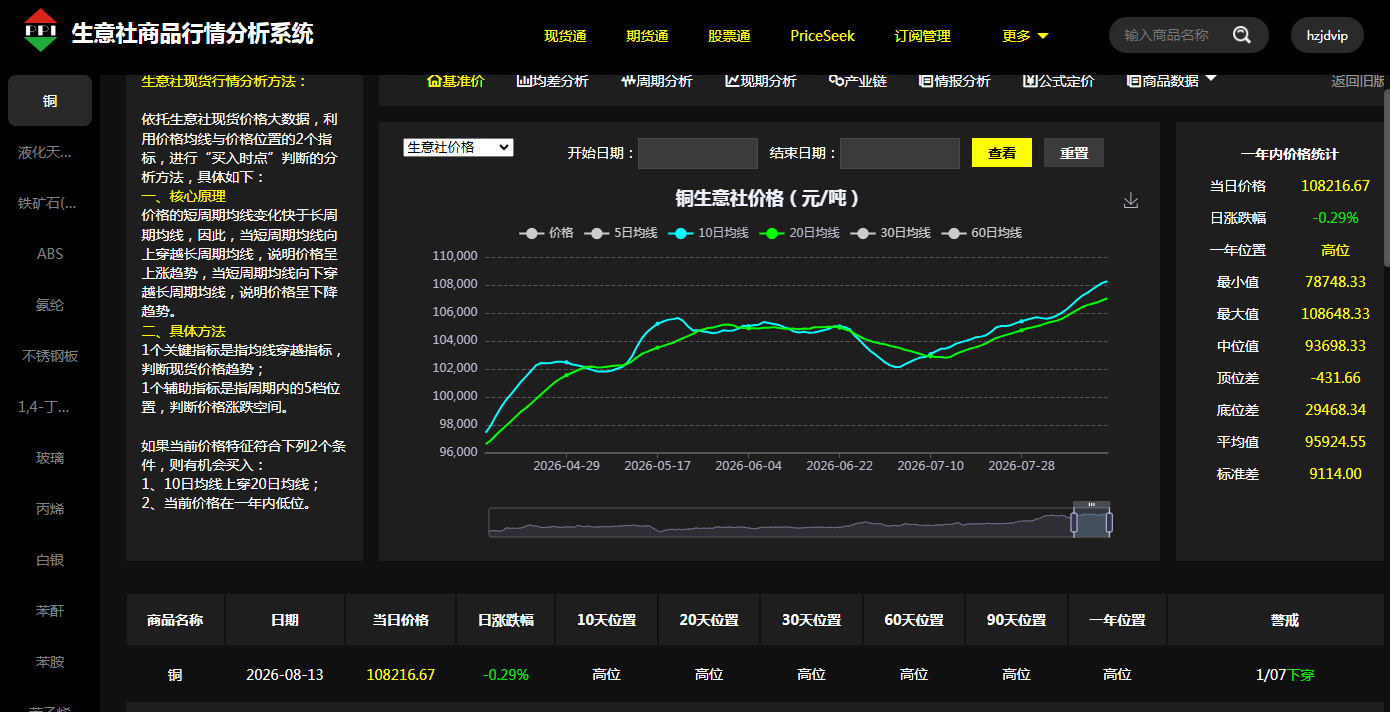Click the 现期分析 line chart icon
The height and width of the screenshot is (712, 1390).
click(x=732, y=81)
